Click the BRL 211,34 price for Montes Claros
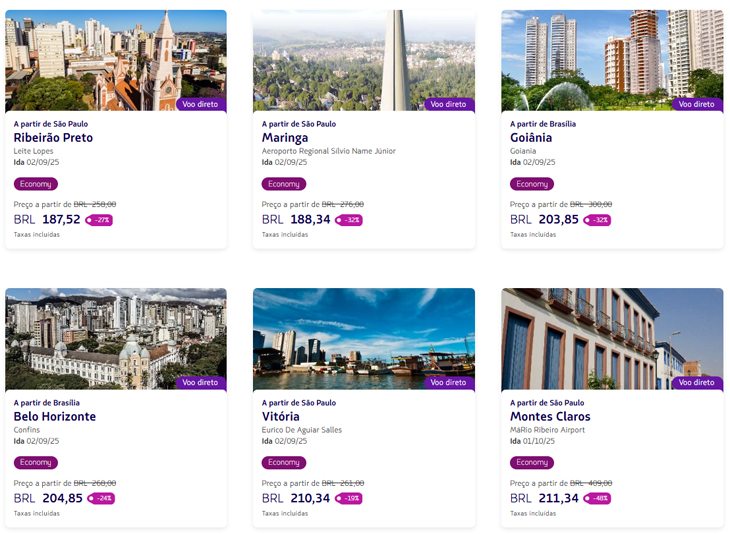Screen dimensions: 730x534 tap(544, 498)
